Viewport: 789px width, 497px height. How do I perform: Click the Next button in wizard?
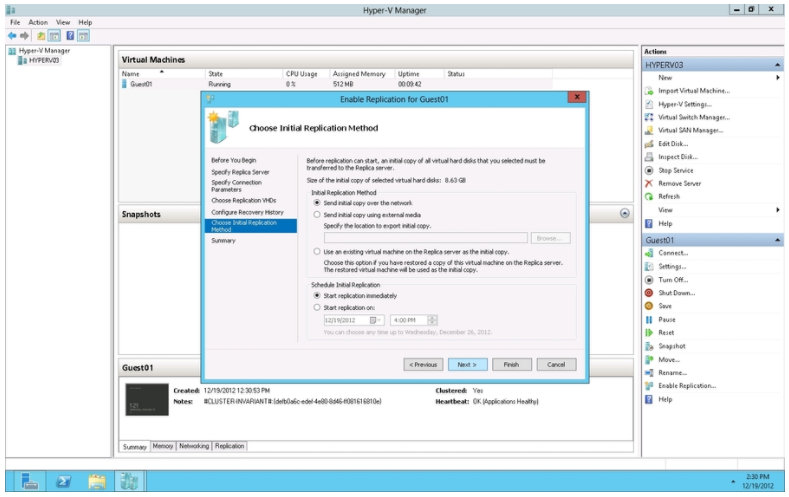[467, 364]
